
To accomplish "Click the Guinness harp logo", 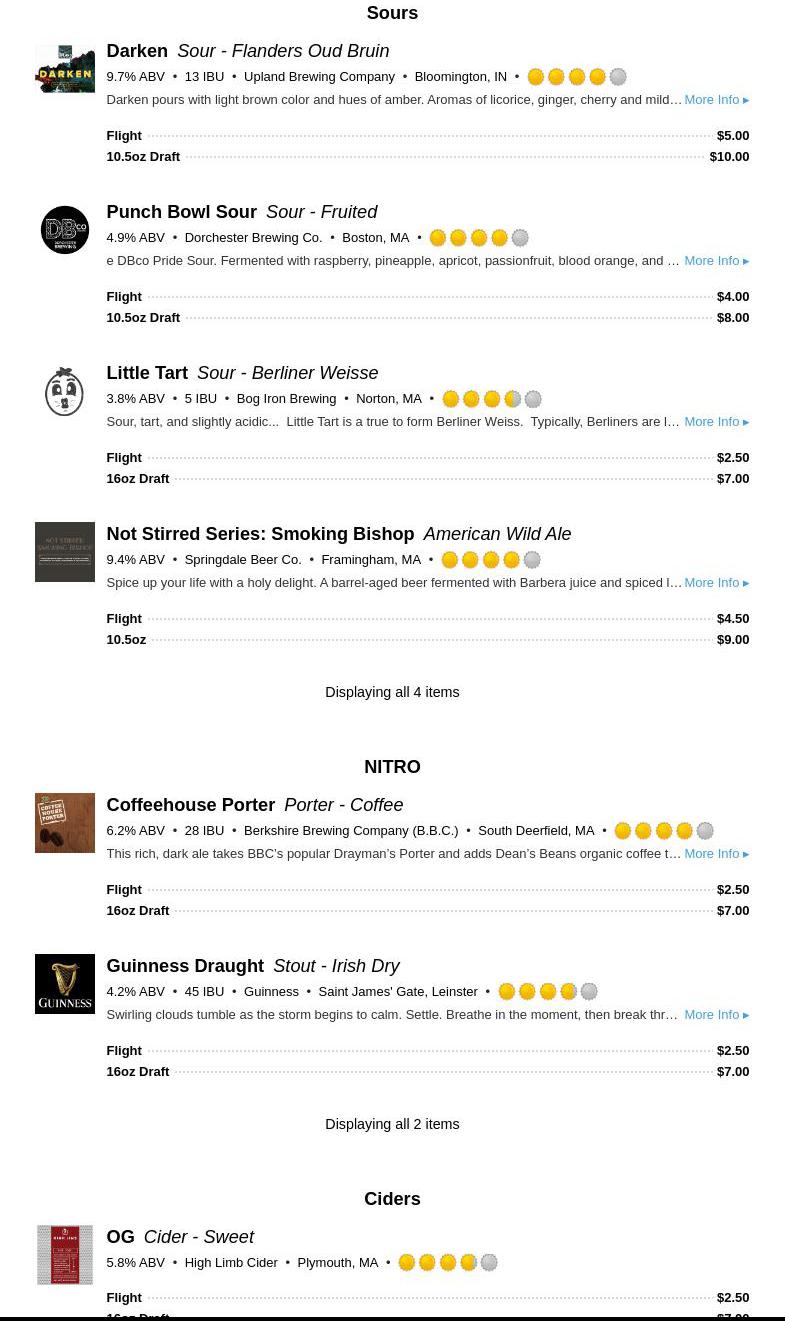I will click(65, 984).
